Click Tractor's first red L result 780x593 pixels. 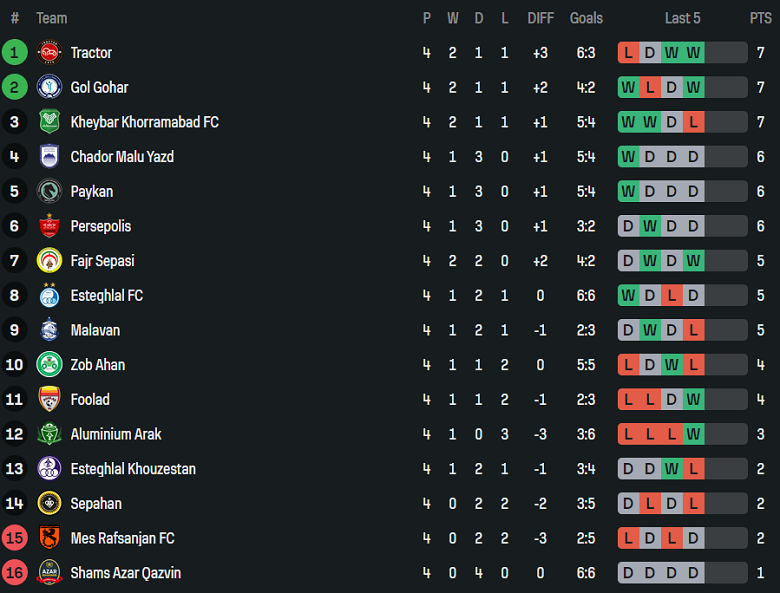[628, 53]
